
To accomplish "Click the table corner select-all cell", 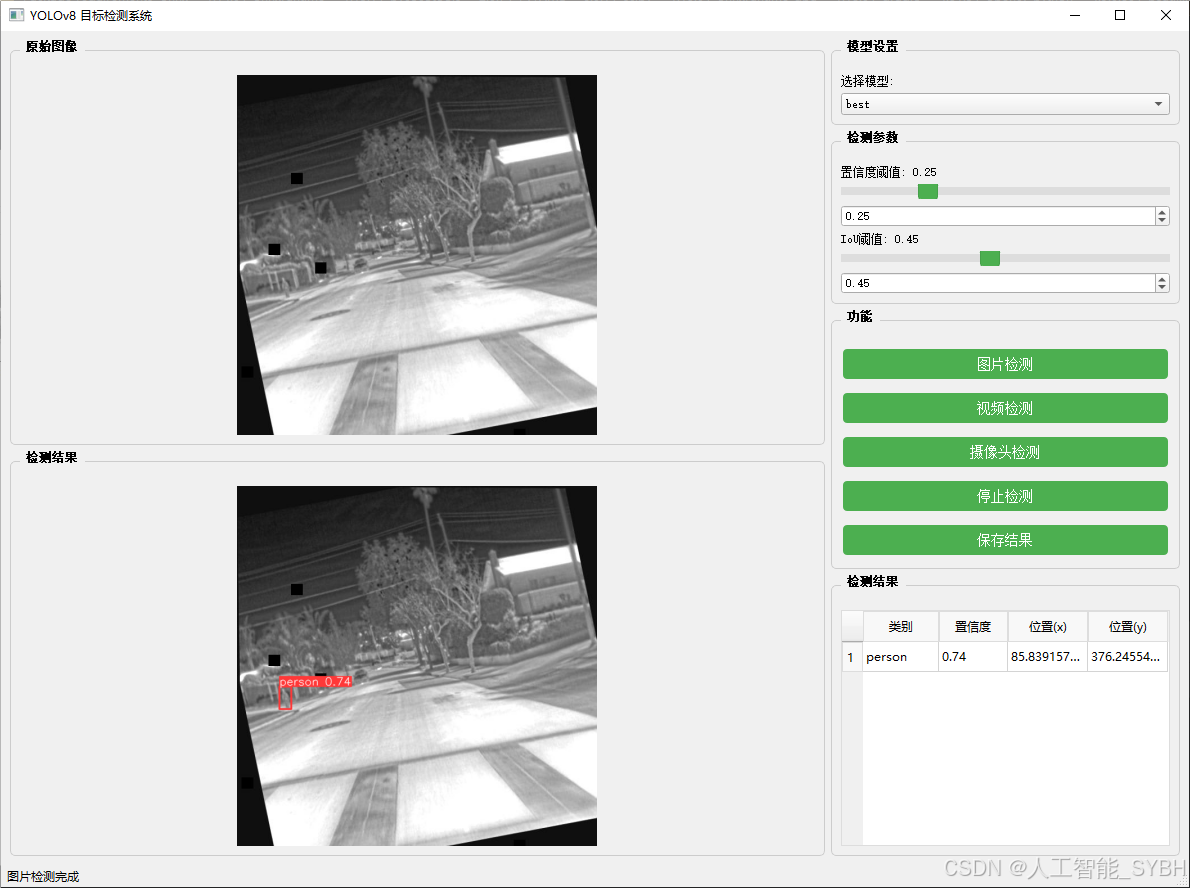I will (852, 627).
